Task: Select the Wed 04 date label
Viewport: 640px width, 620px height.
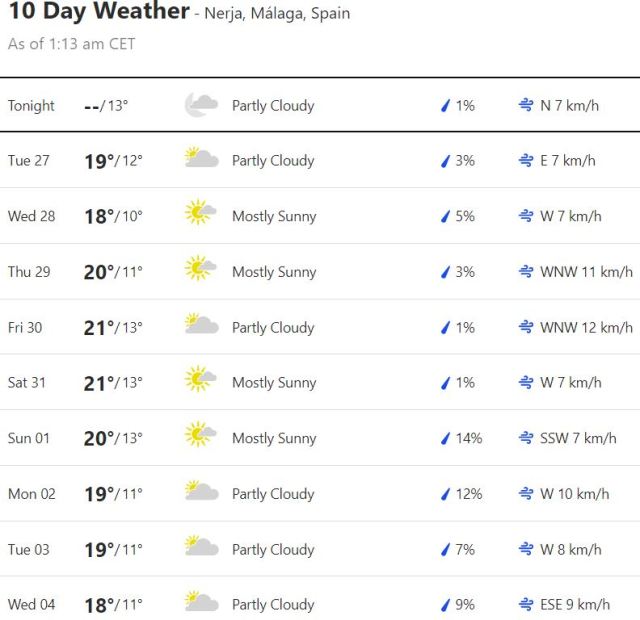Action: tap(31, 604)
